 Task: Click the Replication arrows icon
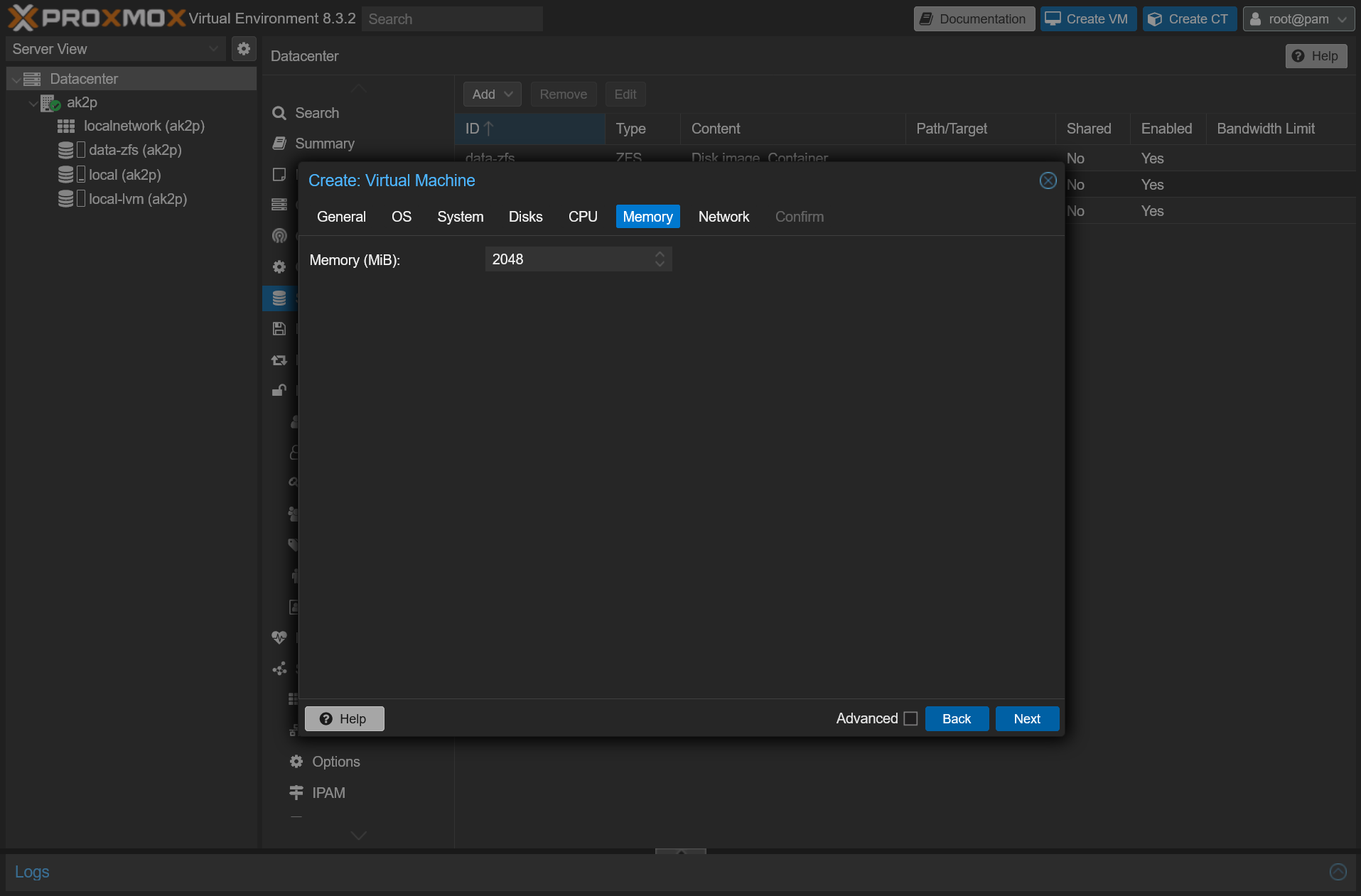point(279,360)
